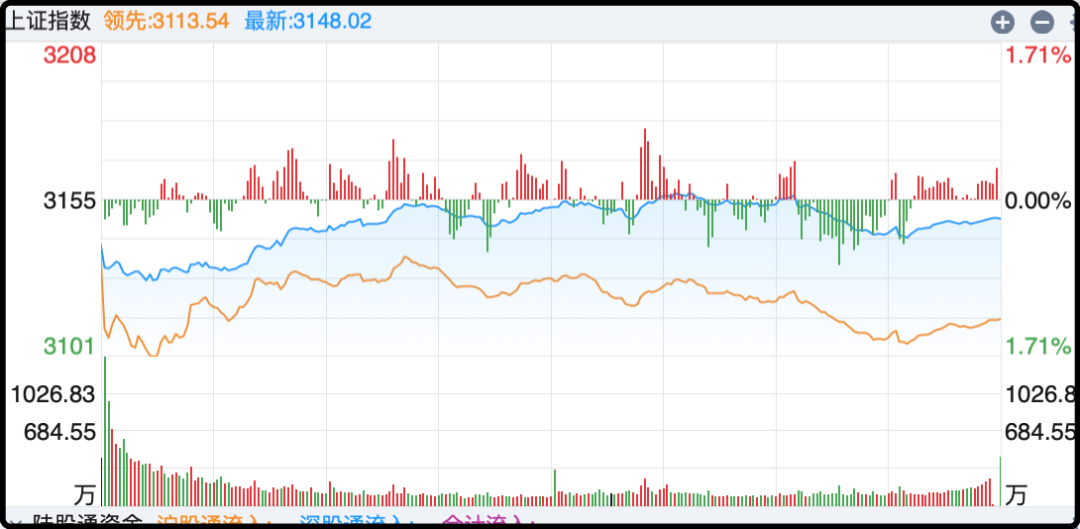This screenshot has width=1080, height=529.
Task: Click the plus zoom-in icon
Action: point(1002,22)
